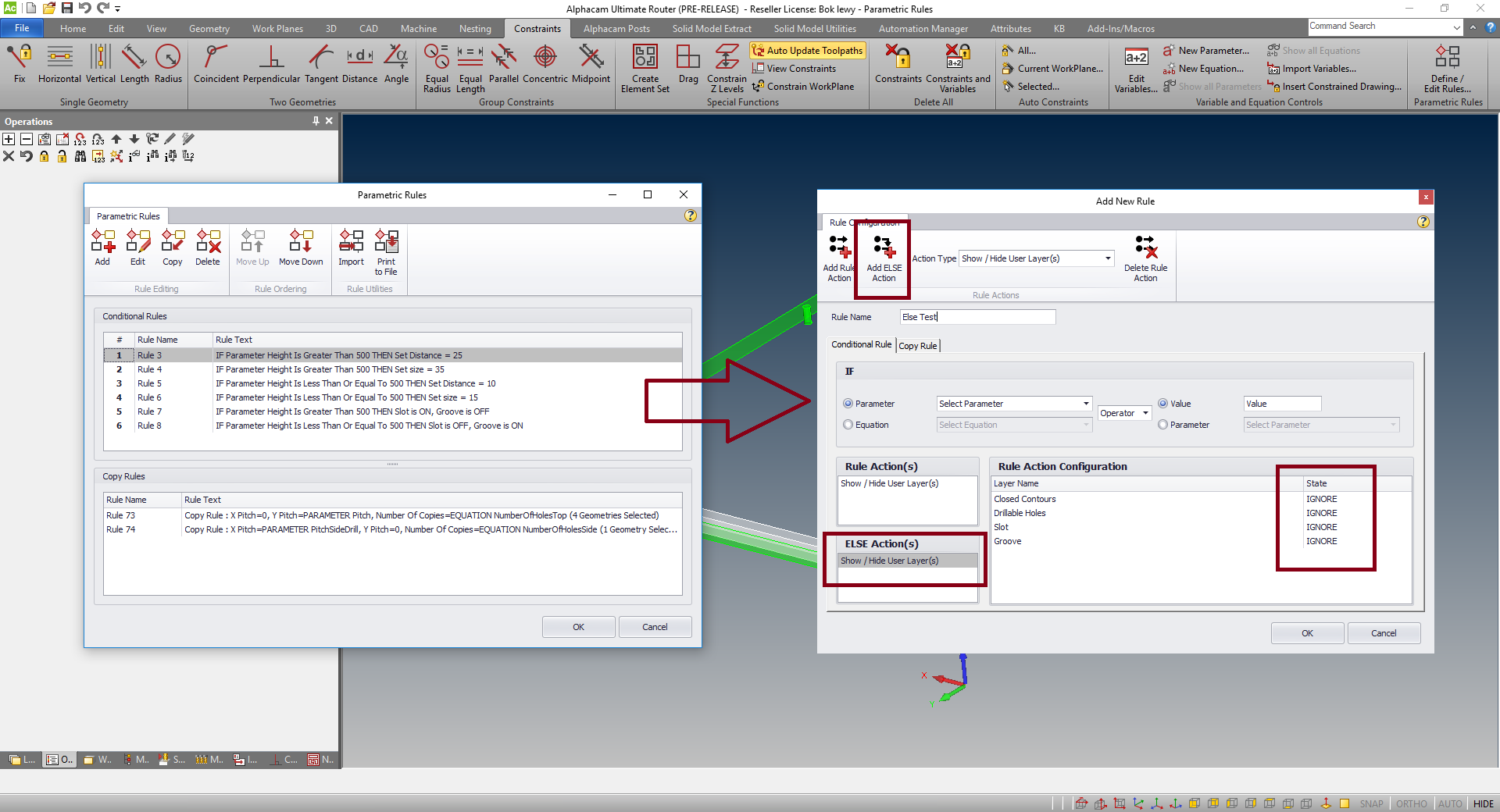Delete the selected parametric rule

click(208, 248)
